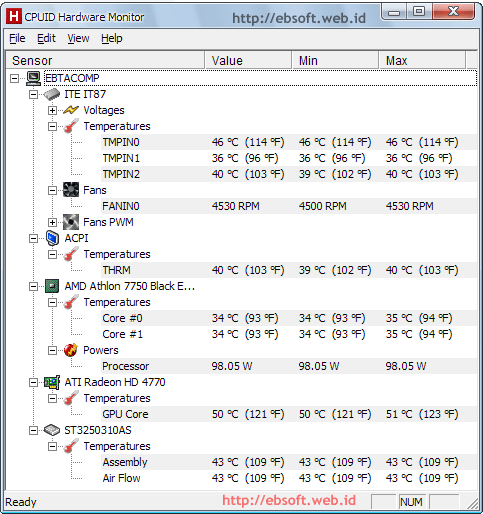
Task: Click the Powers flame icon
Action: [x=71, y=350]
